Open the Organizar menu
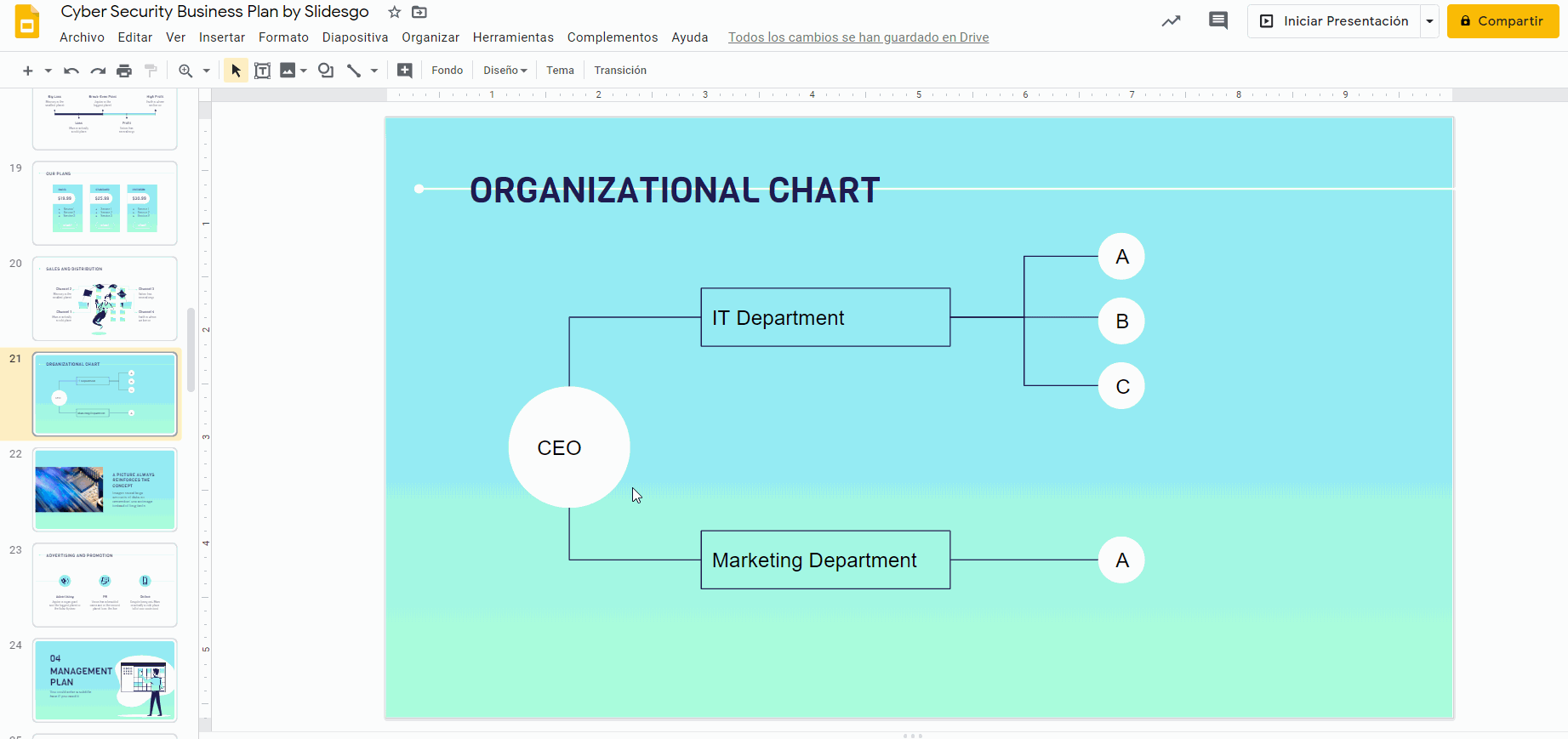1568x739 pixels. 430,37
